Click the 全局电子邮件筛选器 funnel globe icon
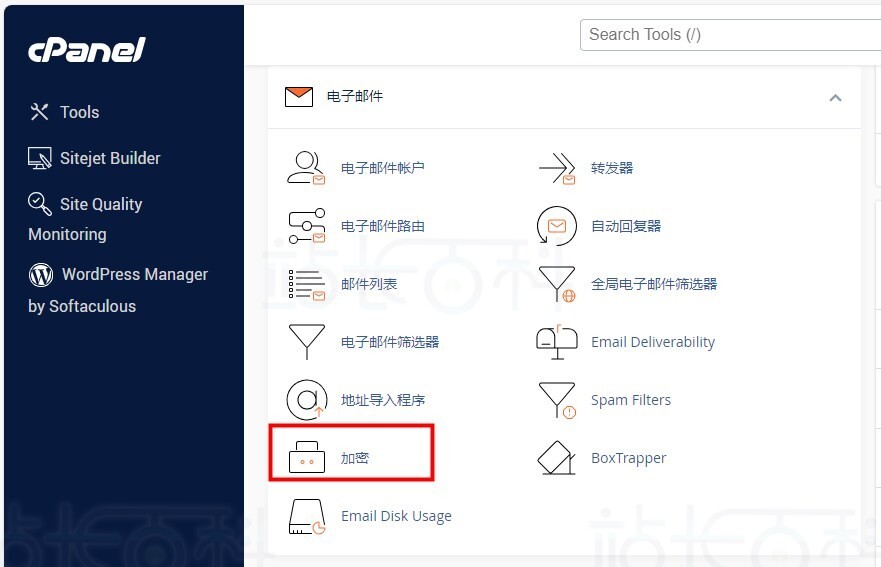 pyautogui.click(x=557, y=284)
